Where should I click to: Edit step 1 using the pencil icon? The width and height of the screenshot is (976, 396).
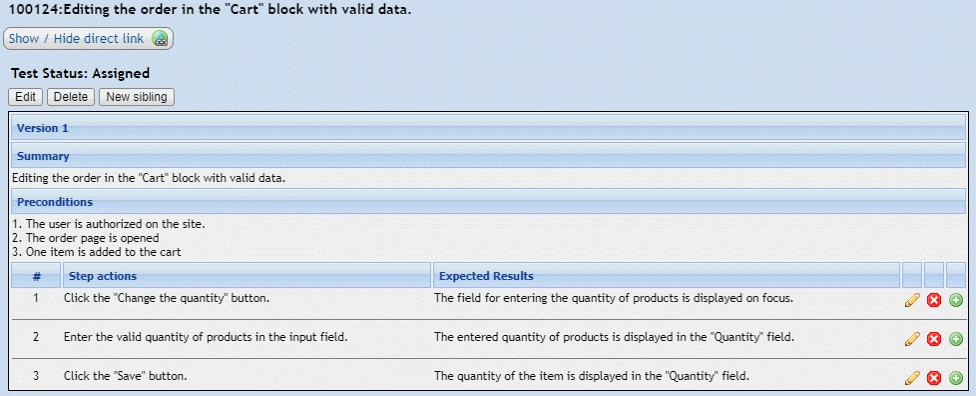click(x=912, y=300)
